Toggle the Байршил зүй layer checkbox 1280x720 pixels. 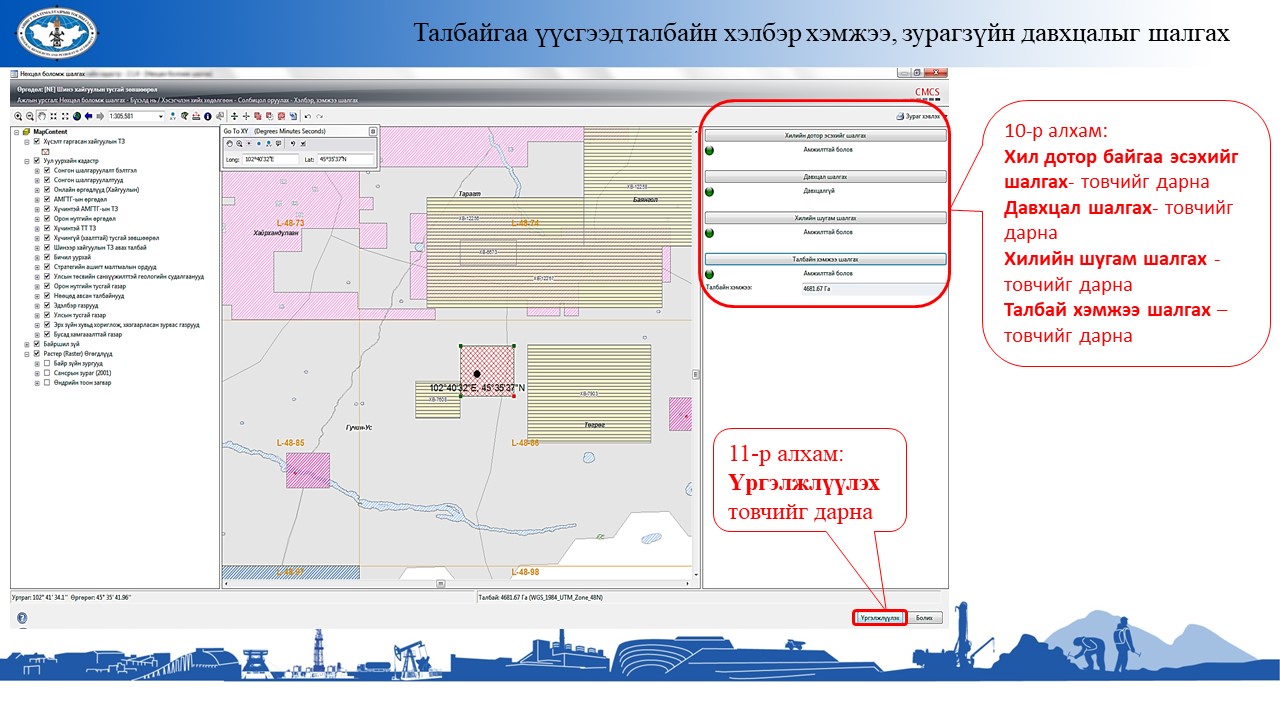[x=37, y=344]
